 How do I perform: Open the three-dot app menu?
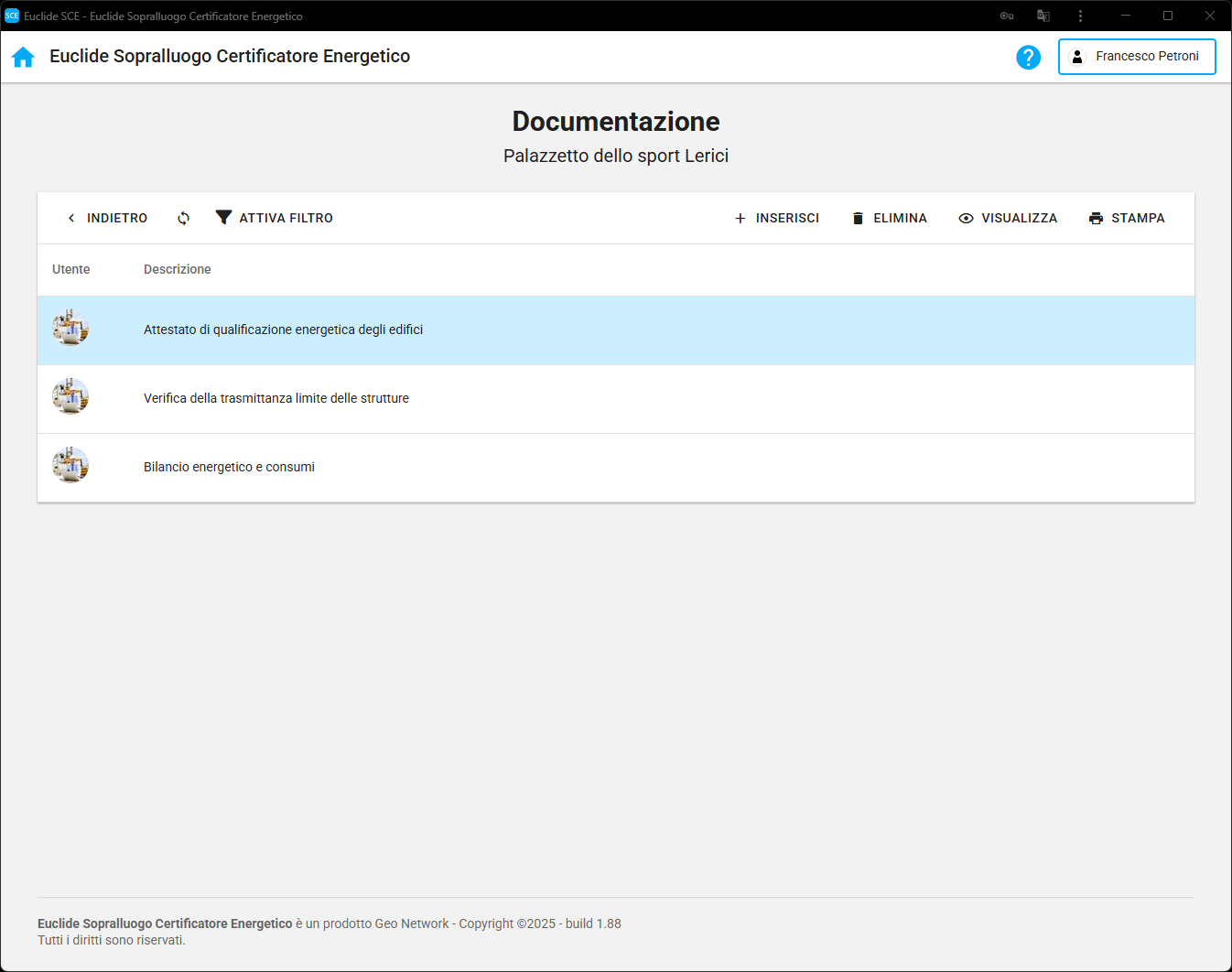(x=1080, y=16)
